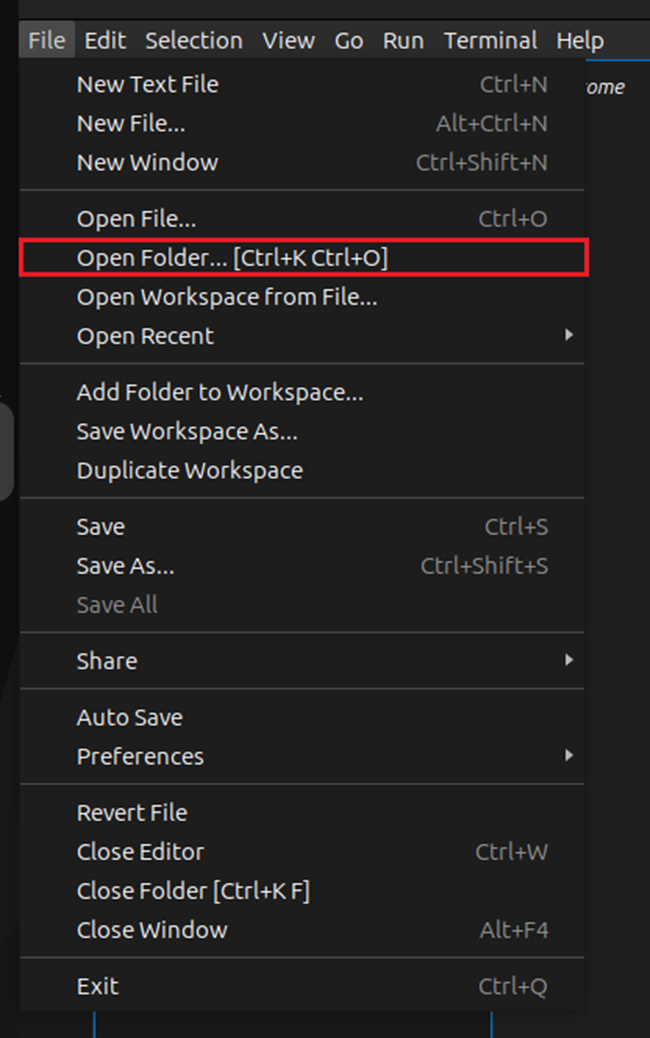650x1038 pixels.
Task: Click Close Editor entry
Action: point(140,852)
